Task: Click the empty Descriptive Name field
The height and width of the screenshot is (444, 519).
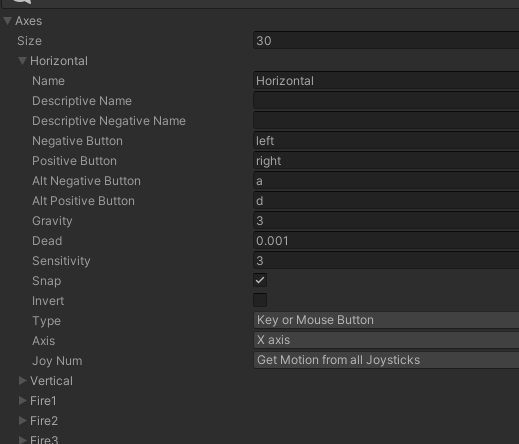Action: coord(386,101)
